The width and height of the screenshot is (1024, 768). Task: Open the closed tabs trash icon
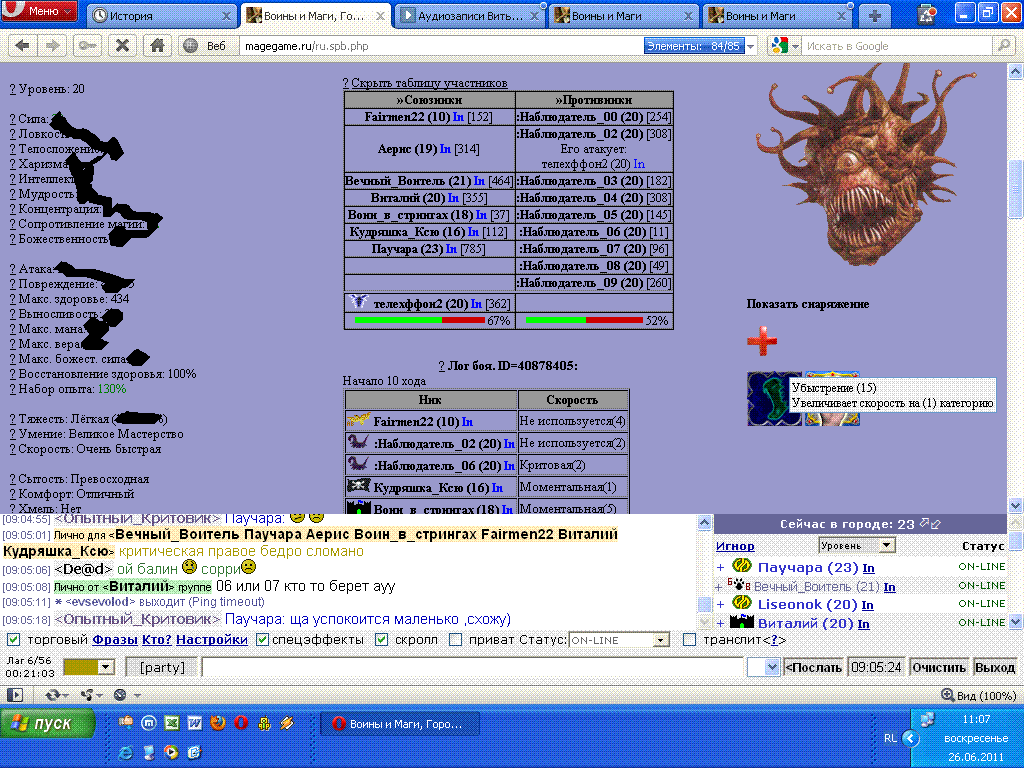(927, 14)
